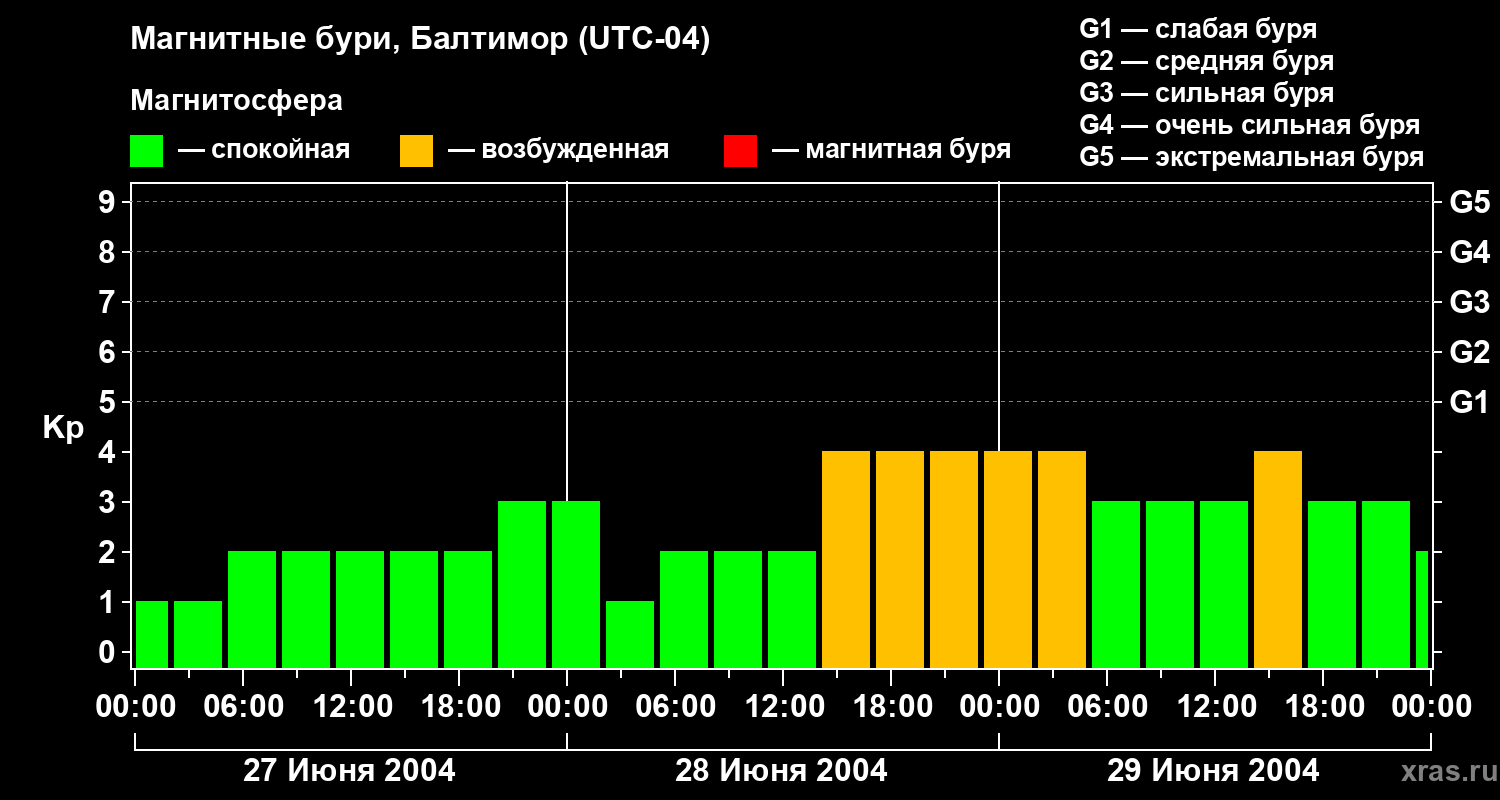Click the narrow first green bar on 27 June
Image resolution: width=1500 pixels, height=800 pixels.
tap(152, 634)
